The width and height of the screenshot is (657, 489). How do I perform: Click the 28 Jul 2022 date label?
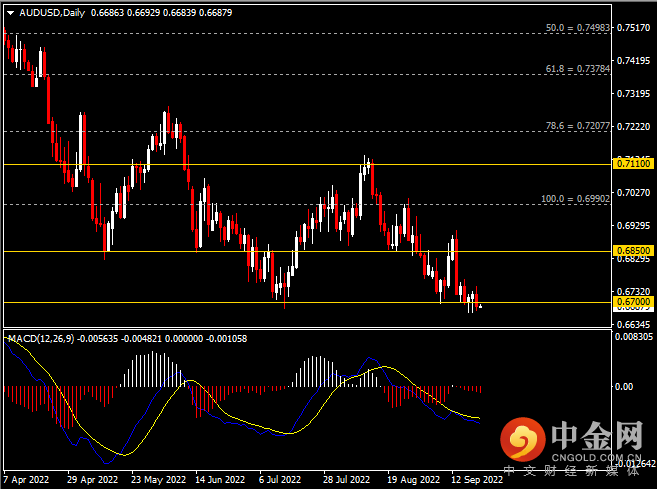coord(347,479)
